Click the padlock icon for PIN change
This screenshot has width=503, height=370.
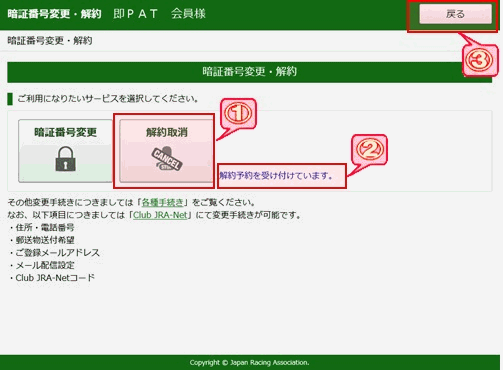tap(65, 159)
